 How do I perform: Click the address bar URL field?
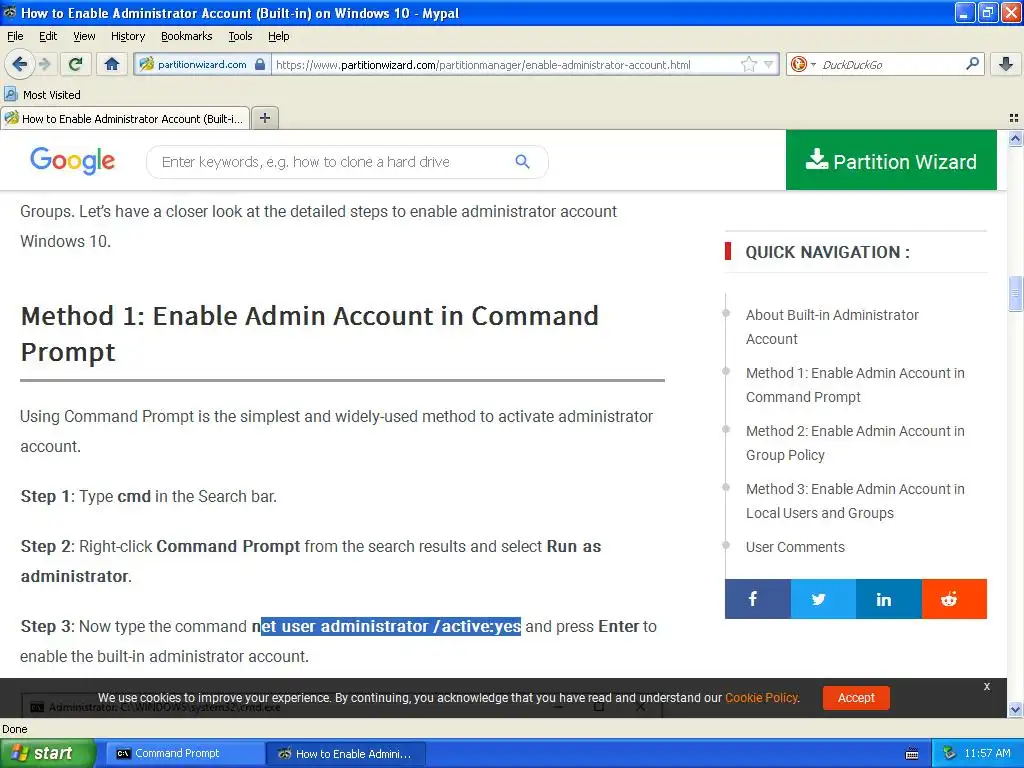[506, 65]
